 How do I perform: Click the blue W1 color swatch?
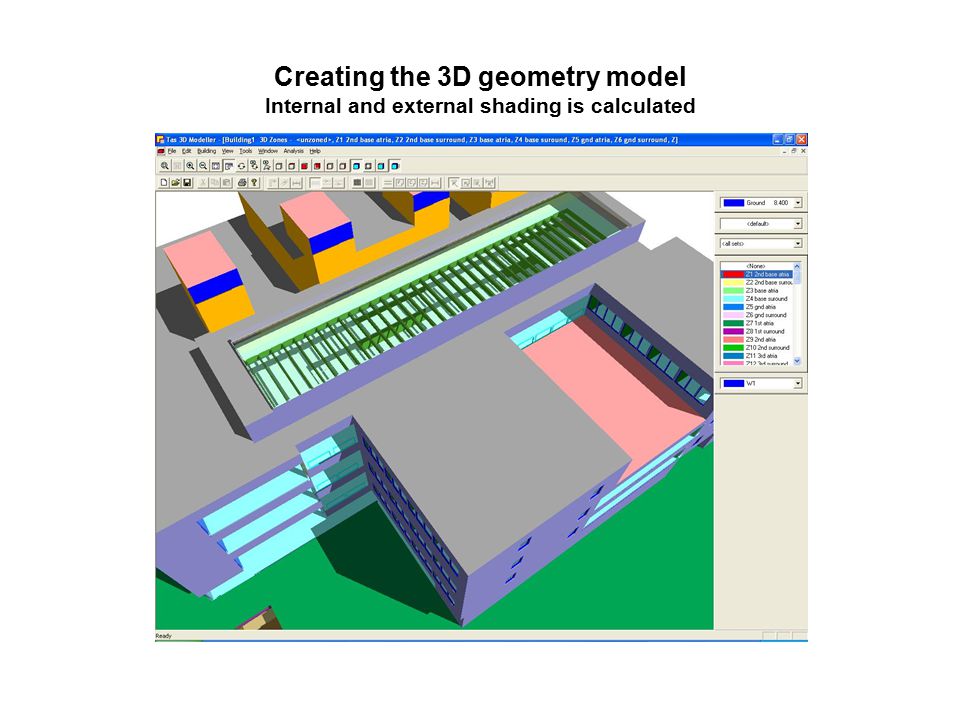pyautogui.click(x=733, y=383)
